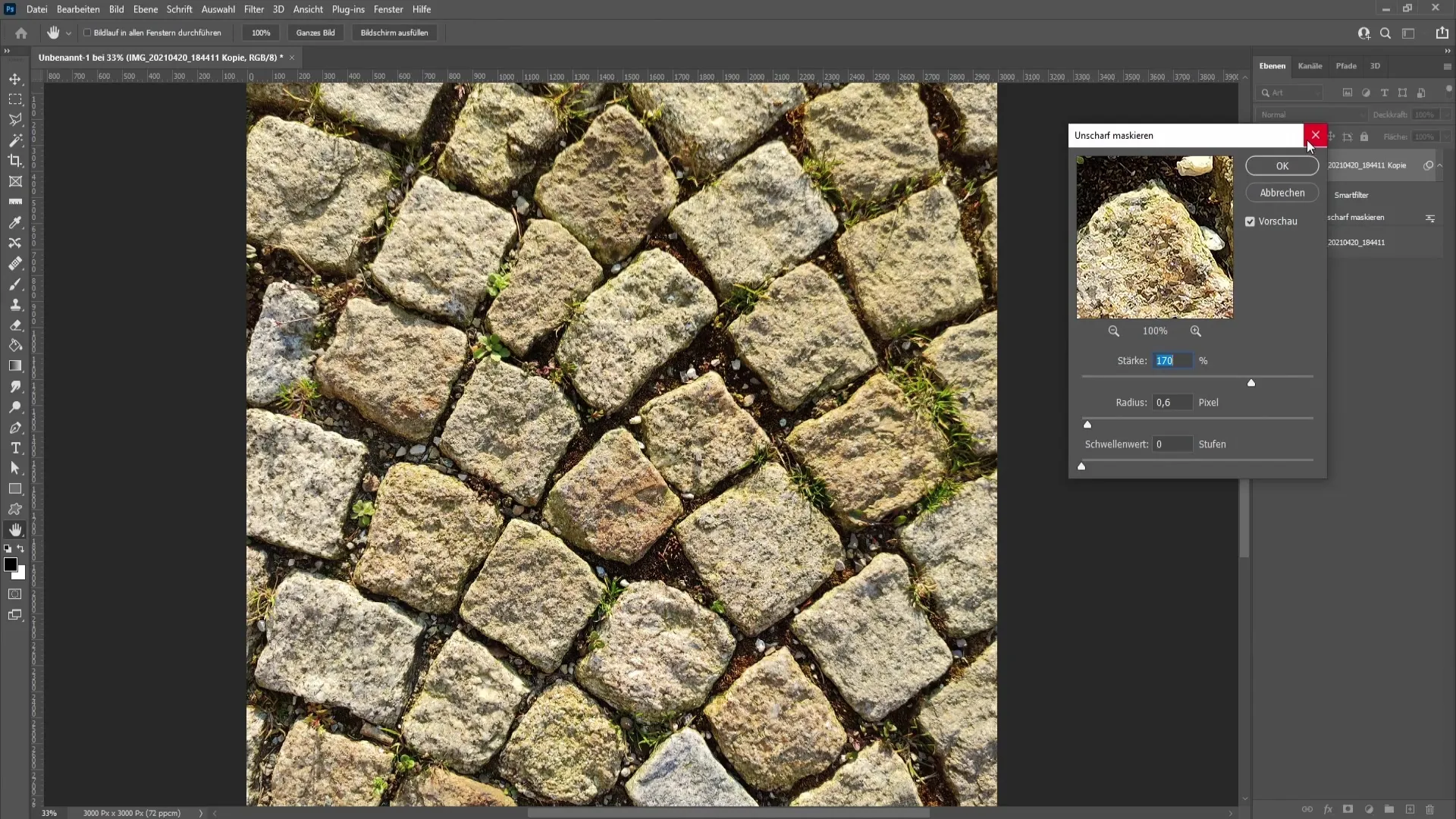Image resolution: width=1456 pixels, height=819 pixels.
Task: Select the Dodge tool
Action: 15,407
